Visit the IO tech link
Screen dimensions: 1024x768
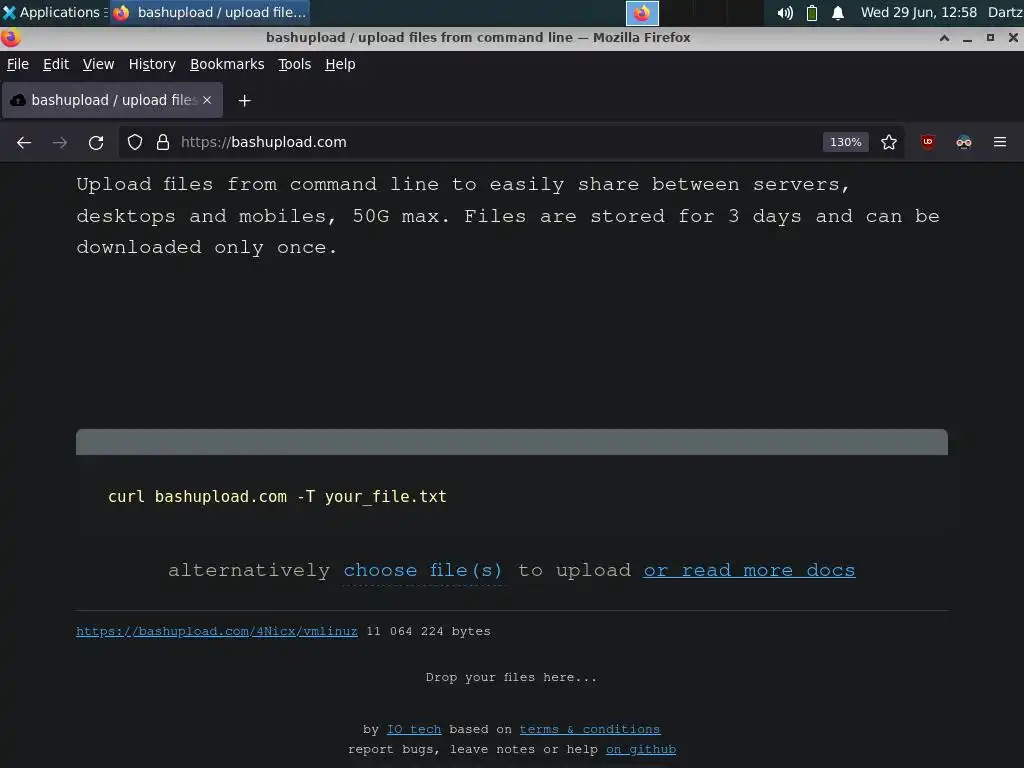[414, 729]
